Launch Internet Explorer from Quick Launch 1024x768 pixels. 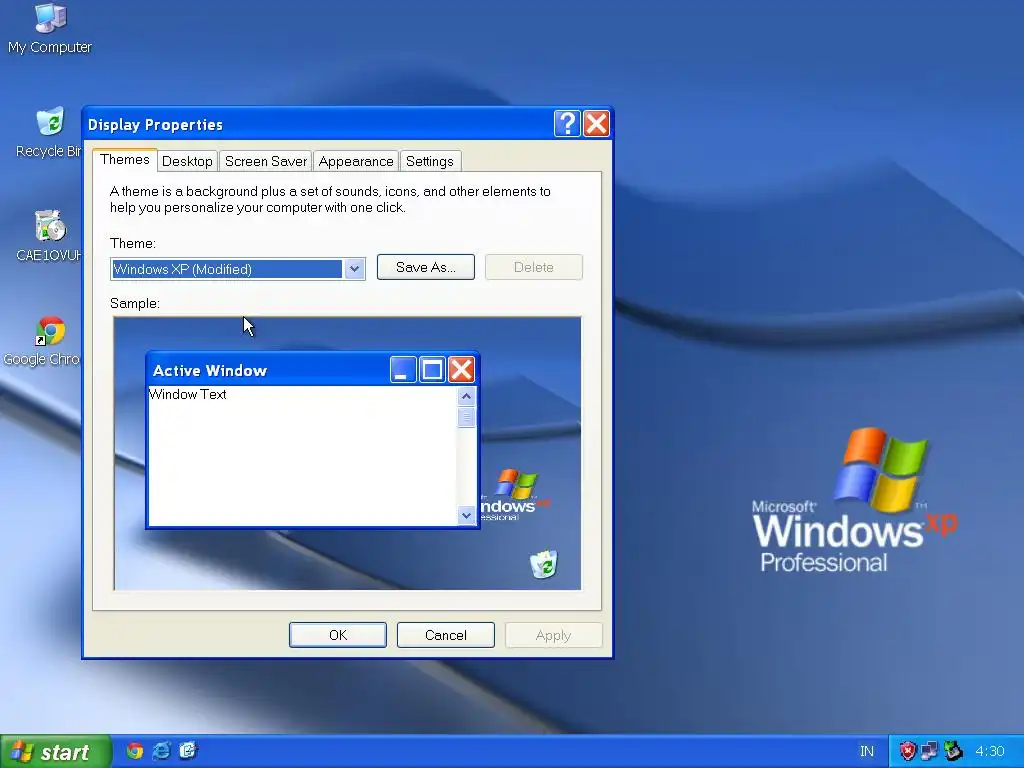click(161, 751)
